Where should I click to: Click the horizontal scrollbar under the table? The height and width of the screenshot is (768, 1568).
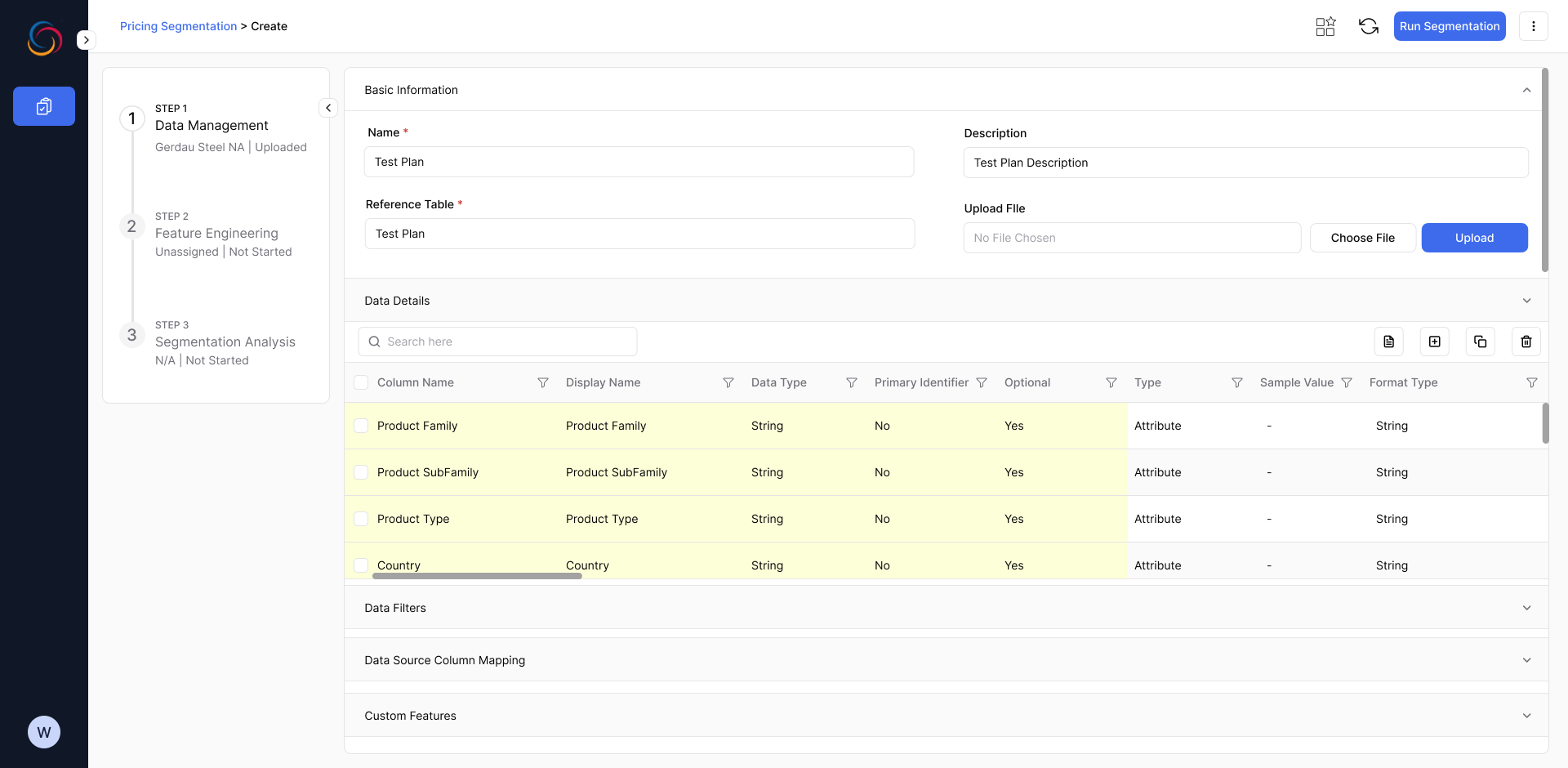[x=477, y=576]
